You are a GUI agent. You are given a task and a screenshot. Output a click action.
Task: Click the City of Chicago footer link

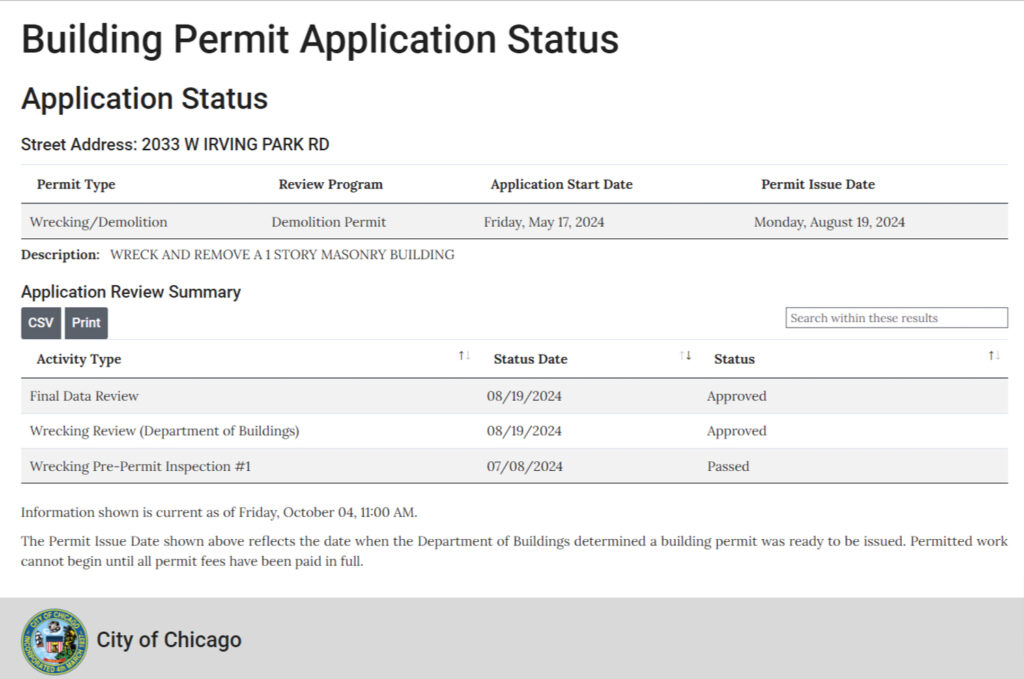coord(169,639)
